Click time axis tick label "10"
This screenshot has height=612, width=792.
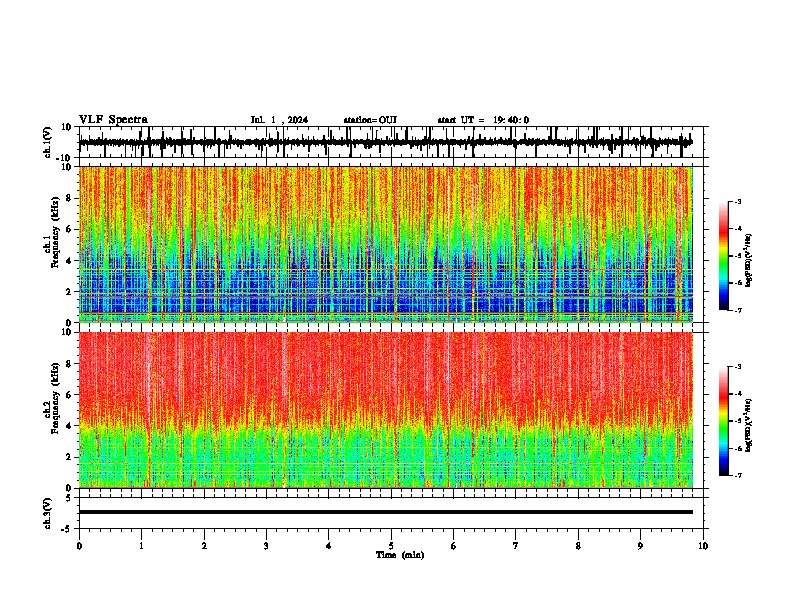tap(703, 546)
